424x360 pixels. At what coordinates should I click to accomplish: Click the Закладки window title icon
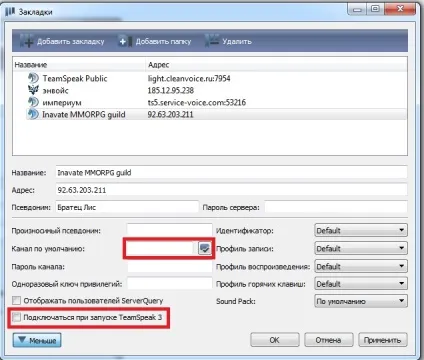pyautogui.click(x=10, y=12)
